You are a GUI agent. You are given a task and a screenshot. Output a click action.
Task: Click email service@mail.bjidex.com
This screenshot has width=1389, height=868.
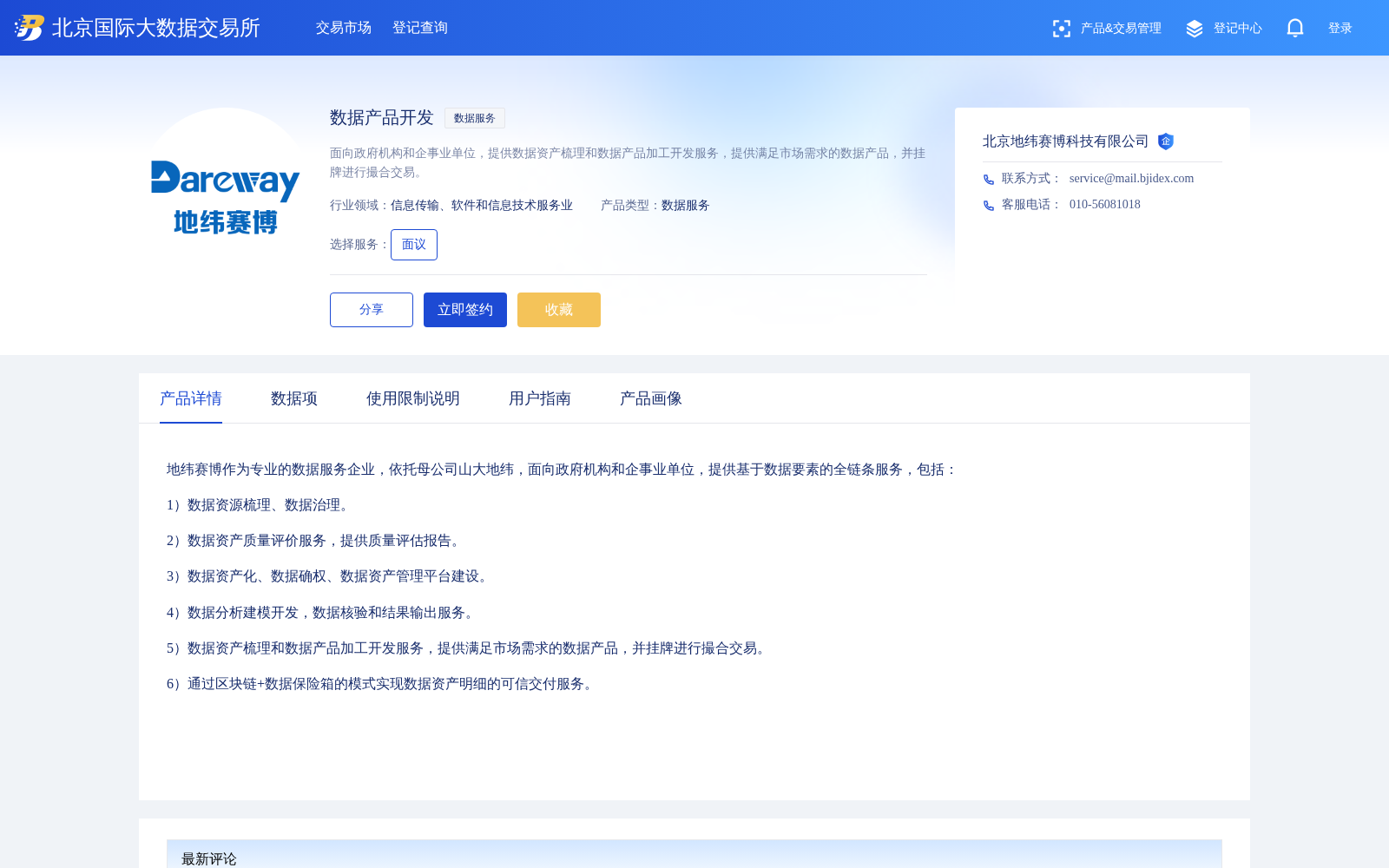tap(1132, 179)
